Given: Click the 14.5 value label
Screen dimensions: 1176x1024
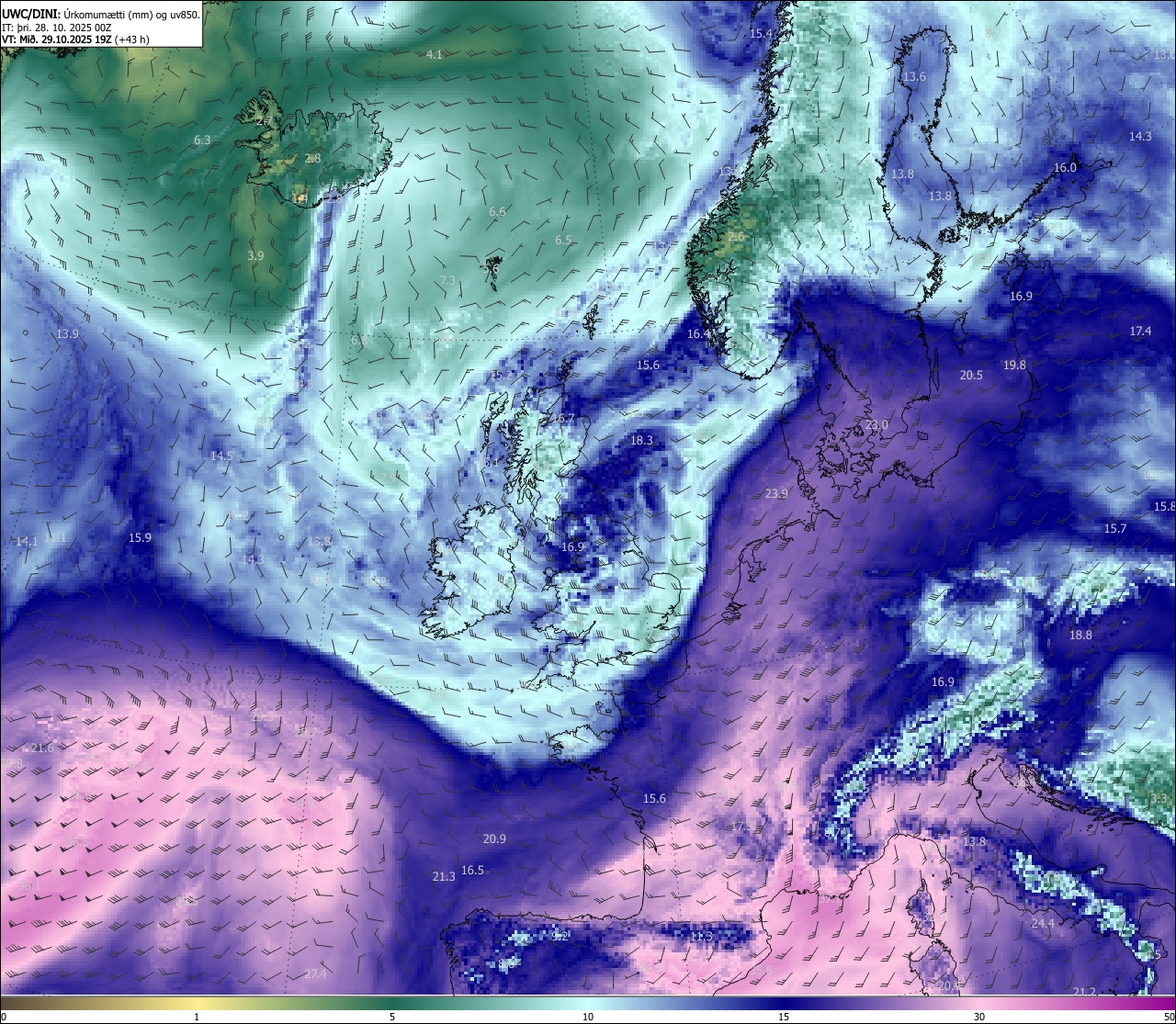Looking at the screenshot, I should 221,456.
